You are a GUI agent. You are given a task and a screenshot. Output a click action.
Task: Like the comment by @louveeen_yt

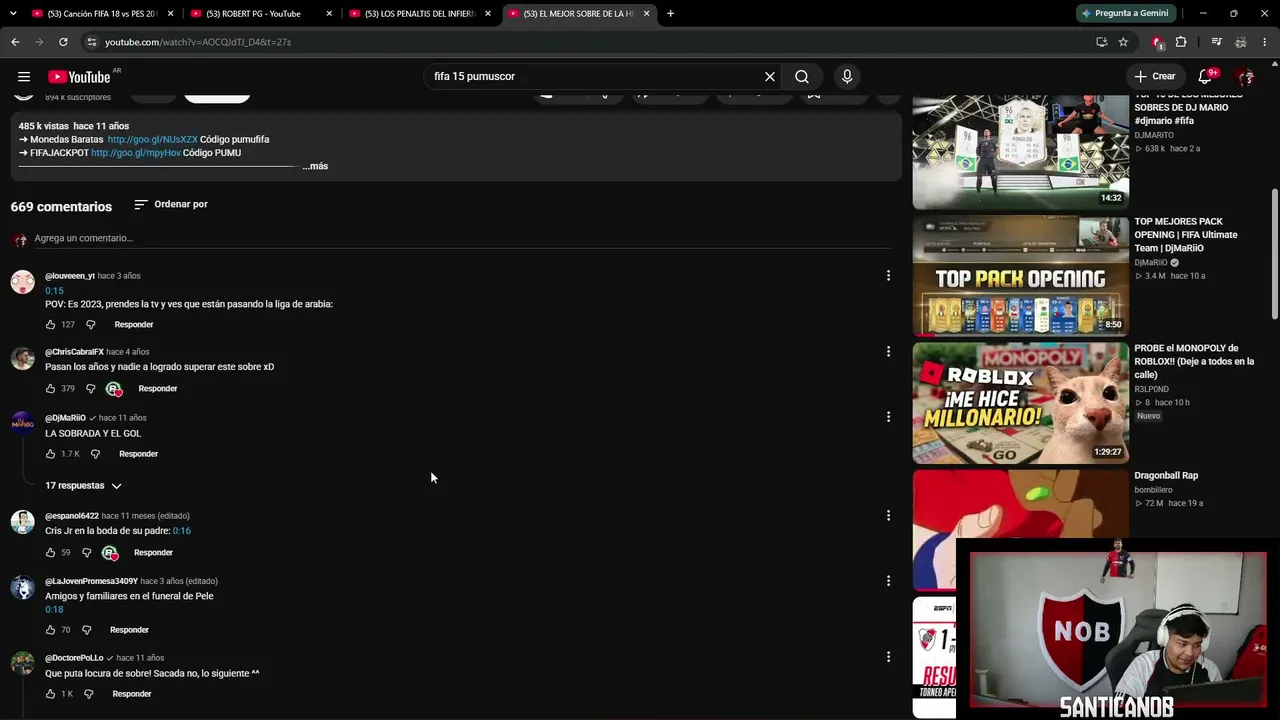(x=50, y=325)
